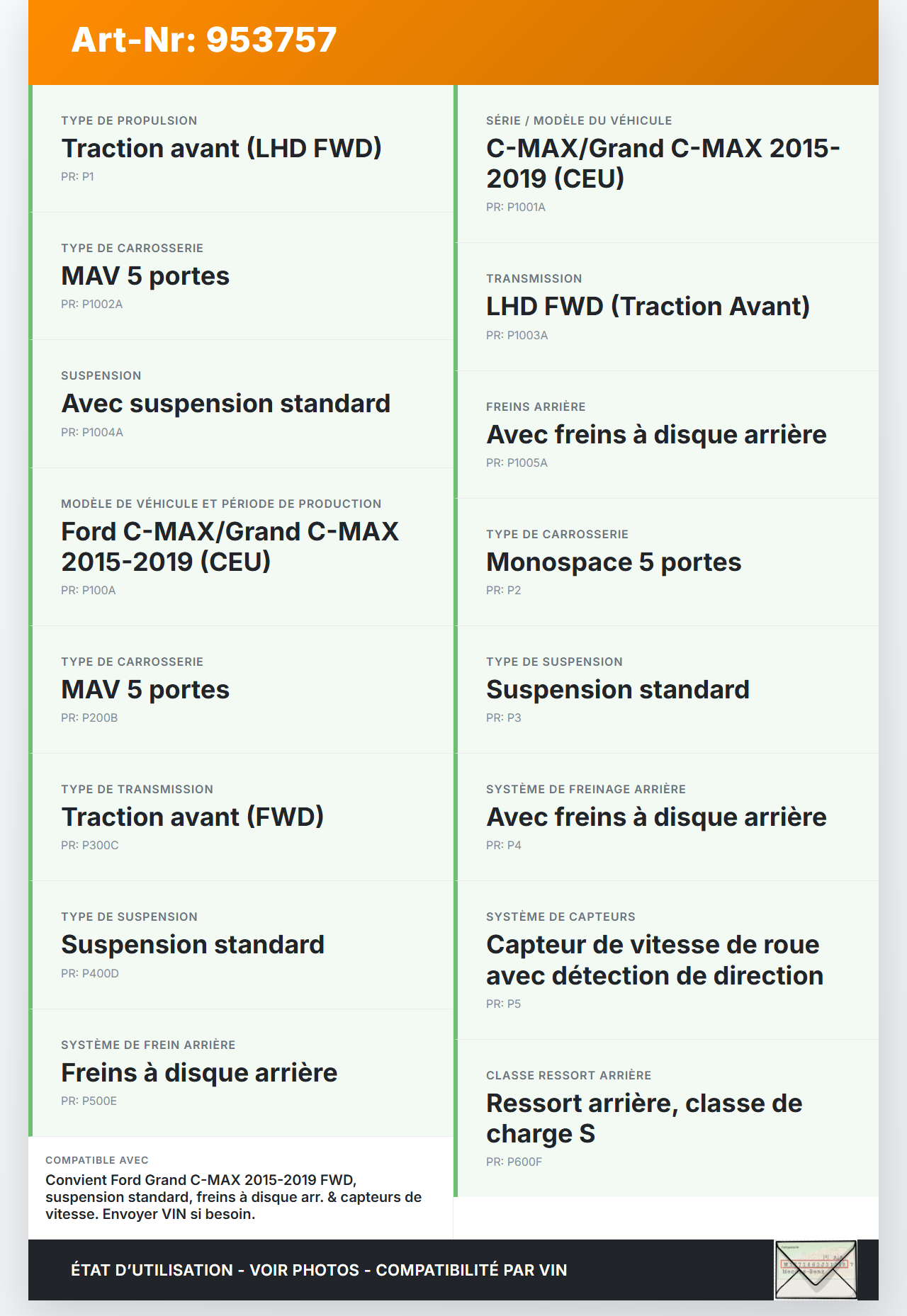907x1316 pixels.
Task: Click the LHD FWD (Traction Avant) transmission card
Action: tap(666, 307)
